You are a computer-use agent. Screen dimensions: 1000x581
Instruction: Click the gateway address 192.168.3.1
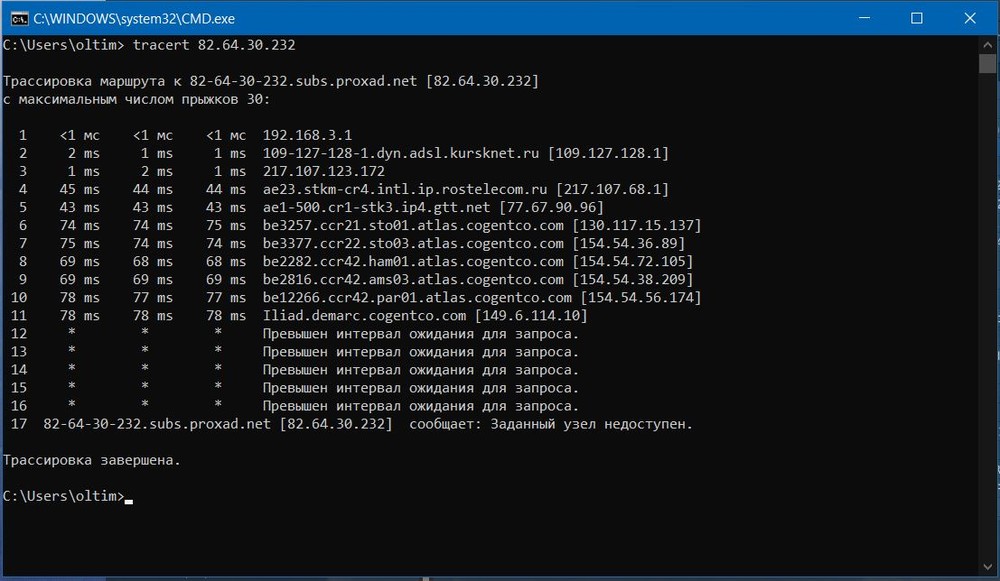[307, 135]
